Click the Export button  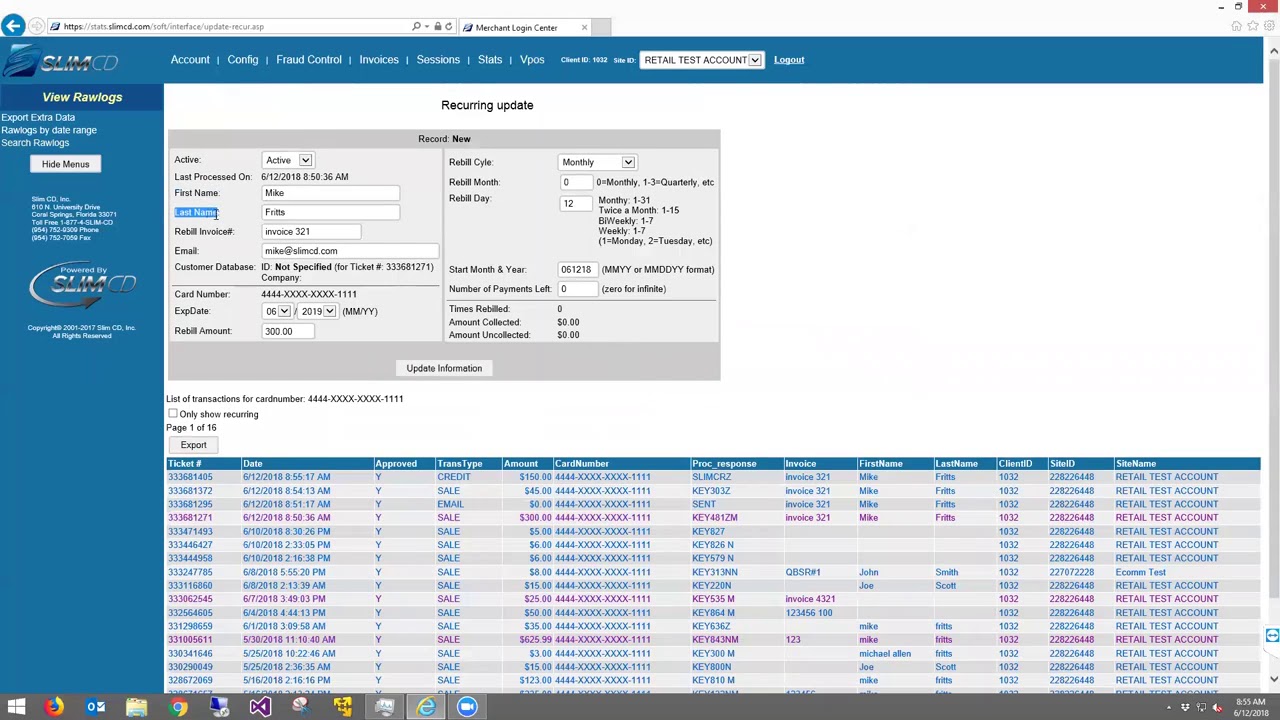[x=194, y=445]
